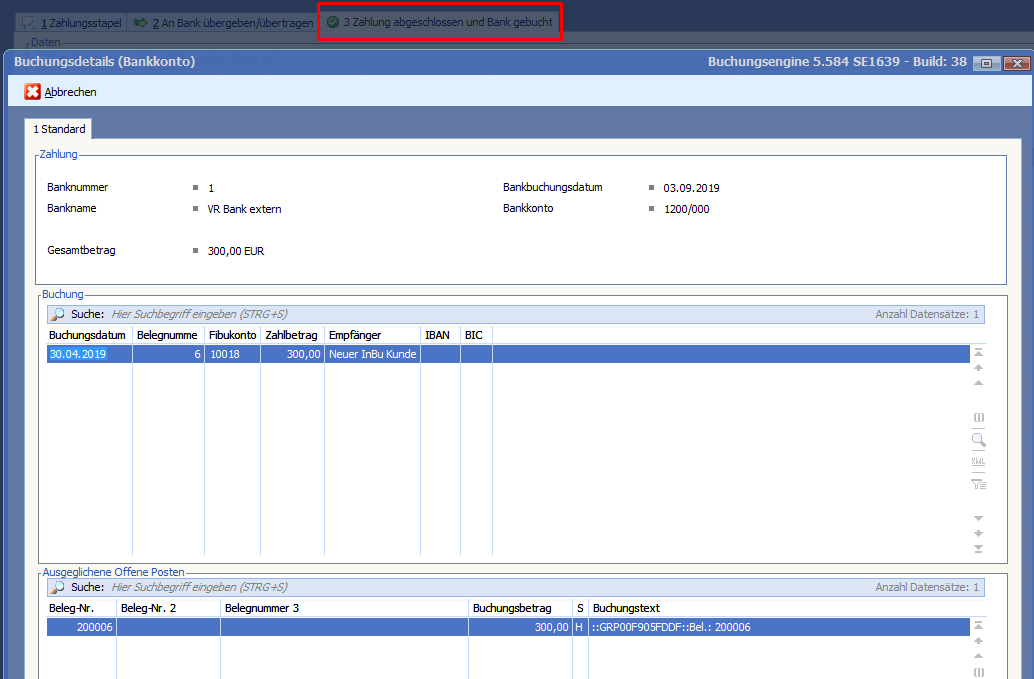Switch to 3 Zahlung abgeschlossen tab
Image resolution: width=1034 pixels, height=679 pixels.
[x=439, y=22]
